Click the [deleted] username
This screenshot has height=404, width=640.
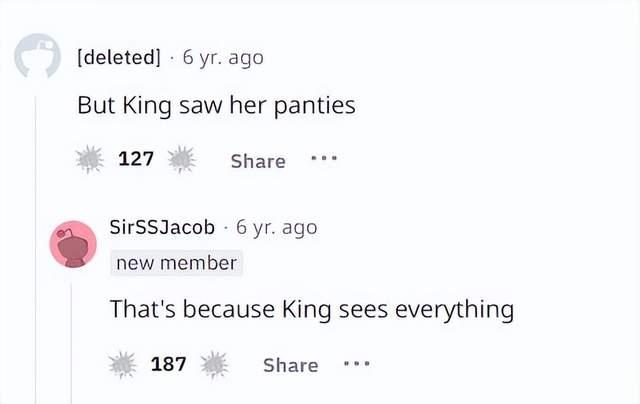[118, 57]
